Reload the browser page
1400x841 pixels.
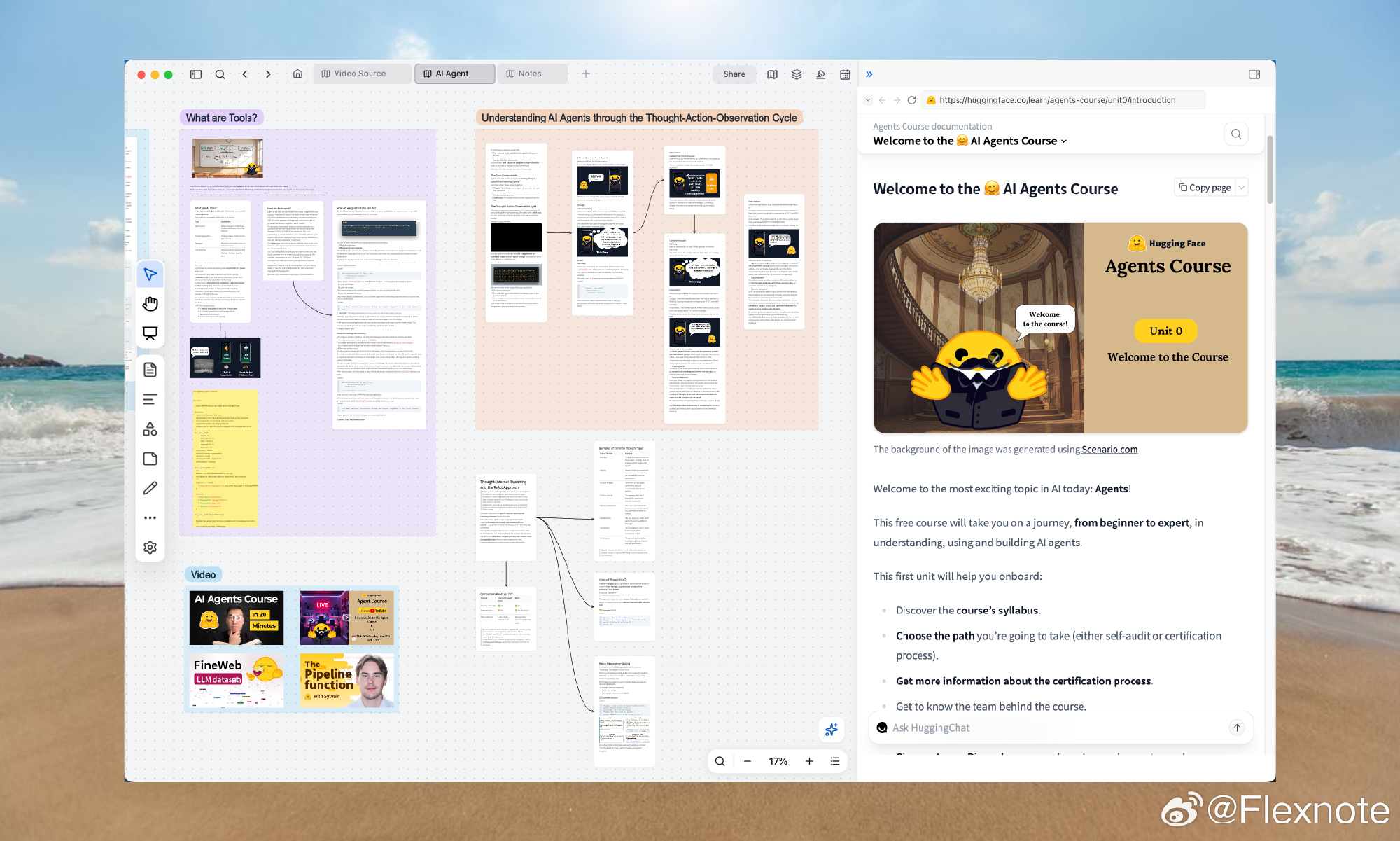(911, 100)
